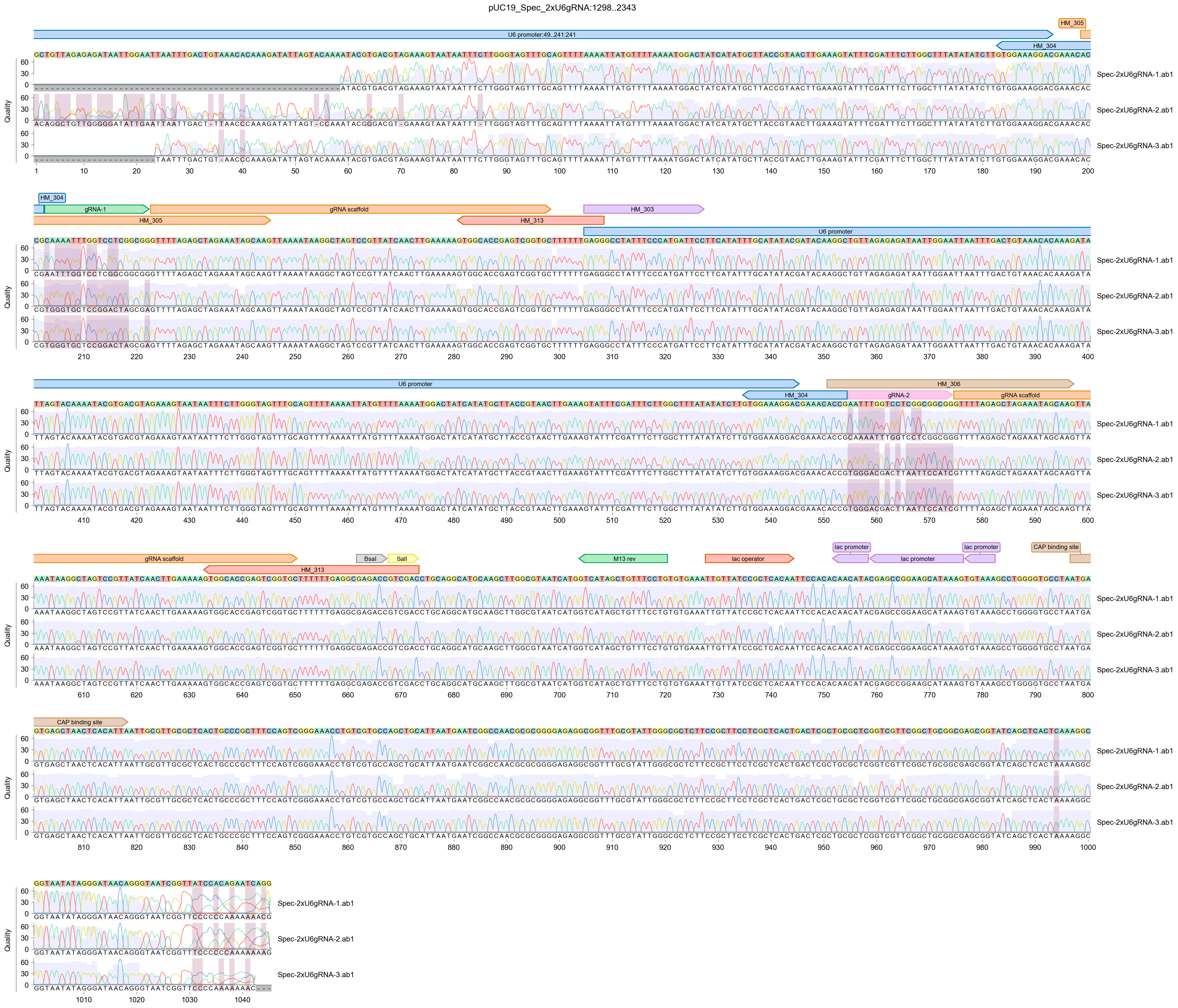Select the gRNA-1 feature arrow
This screenshot has width=1178, height=1008.
96,209
